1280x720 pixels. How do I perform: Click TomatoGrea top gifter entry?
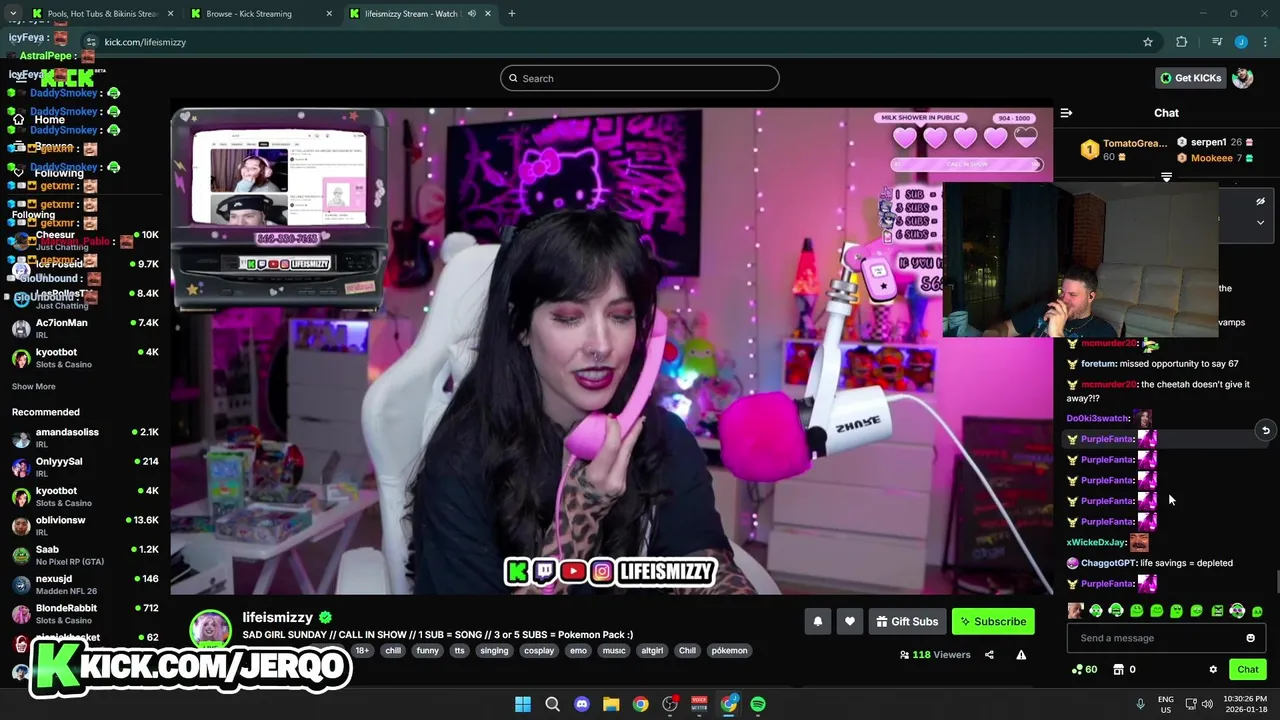(x=1124, y=150)
